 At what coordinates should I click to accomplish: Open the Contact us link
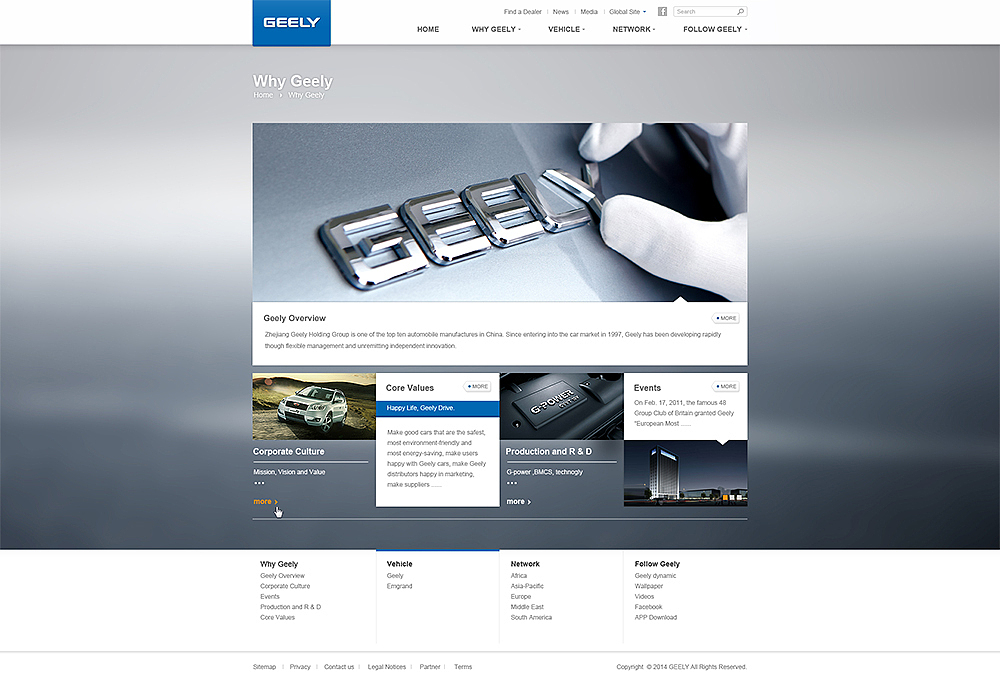(x=339, y=667)
